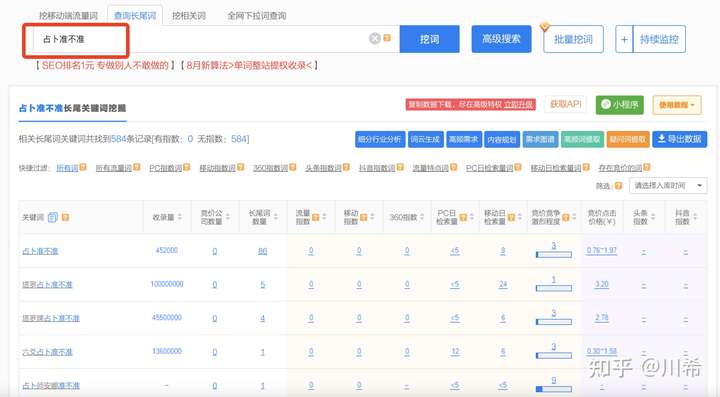Open help icon in PC日检索量 column header
Viewport: 720px width, 397px height.
click(x=463, y=217)
